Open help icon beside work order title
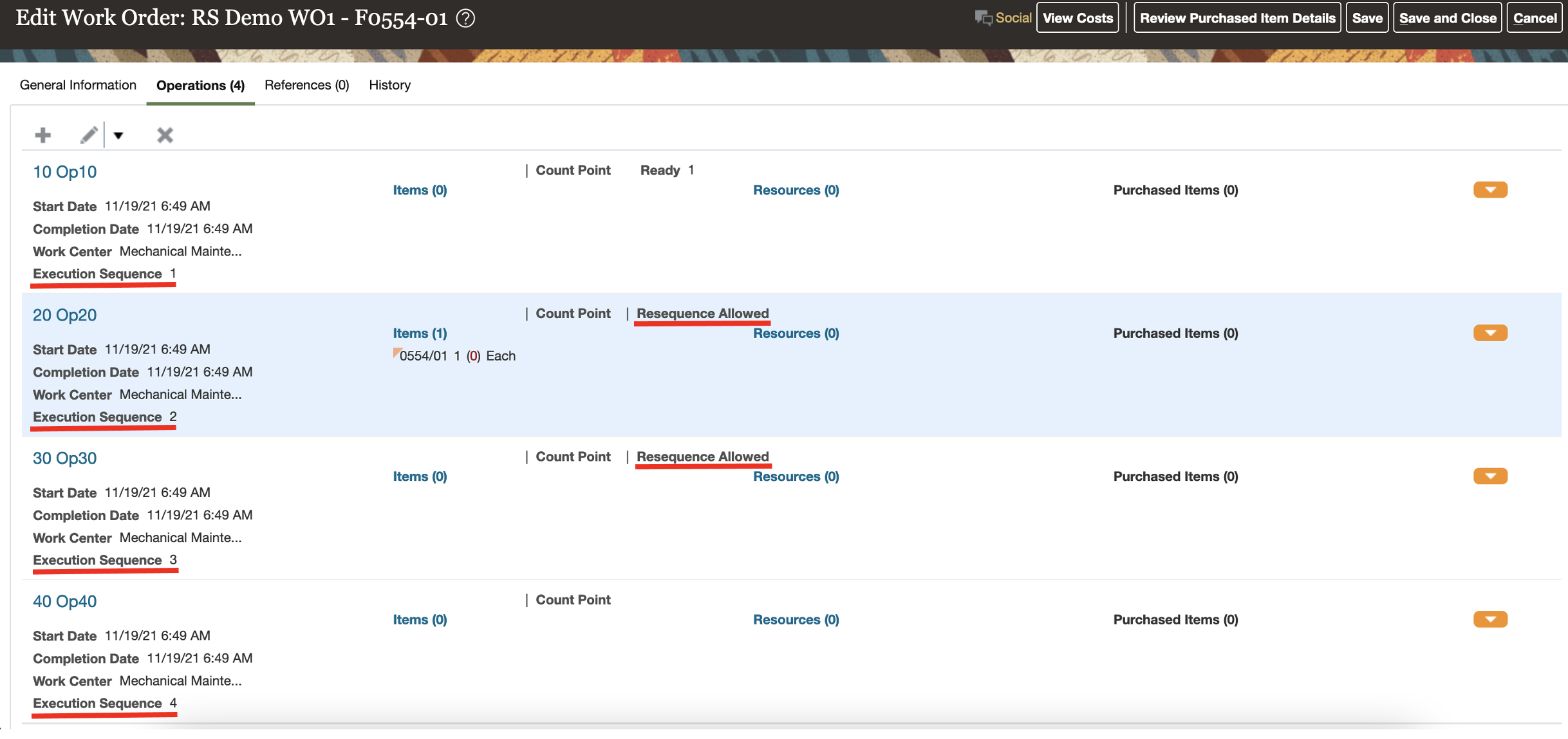1568x739 pixels. point(465,18)
